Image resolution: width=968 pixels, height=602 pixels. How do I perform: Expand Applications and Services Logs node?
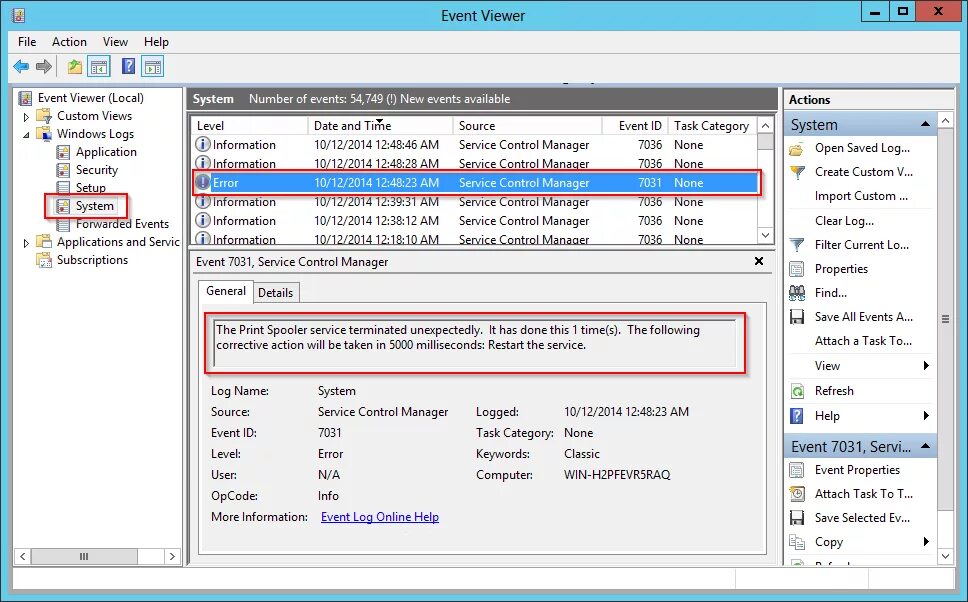click(26, 243)
